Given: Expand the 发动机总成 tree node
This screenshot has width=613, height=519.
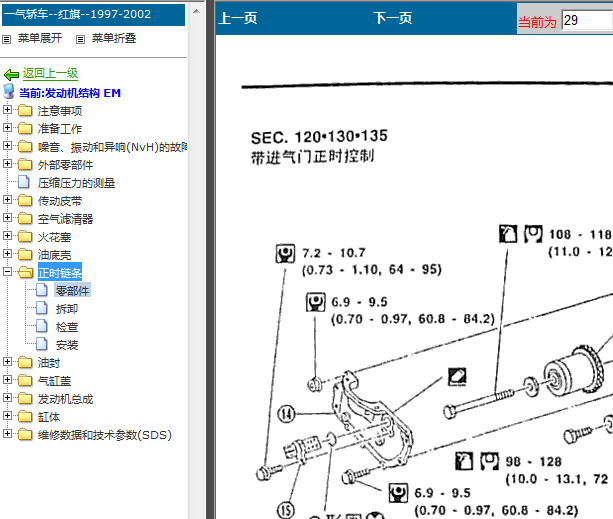Looking at the screenshot, I should click(x=7, y=397).
